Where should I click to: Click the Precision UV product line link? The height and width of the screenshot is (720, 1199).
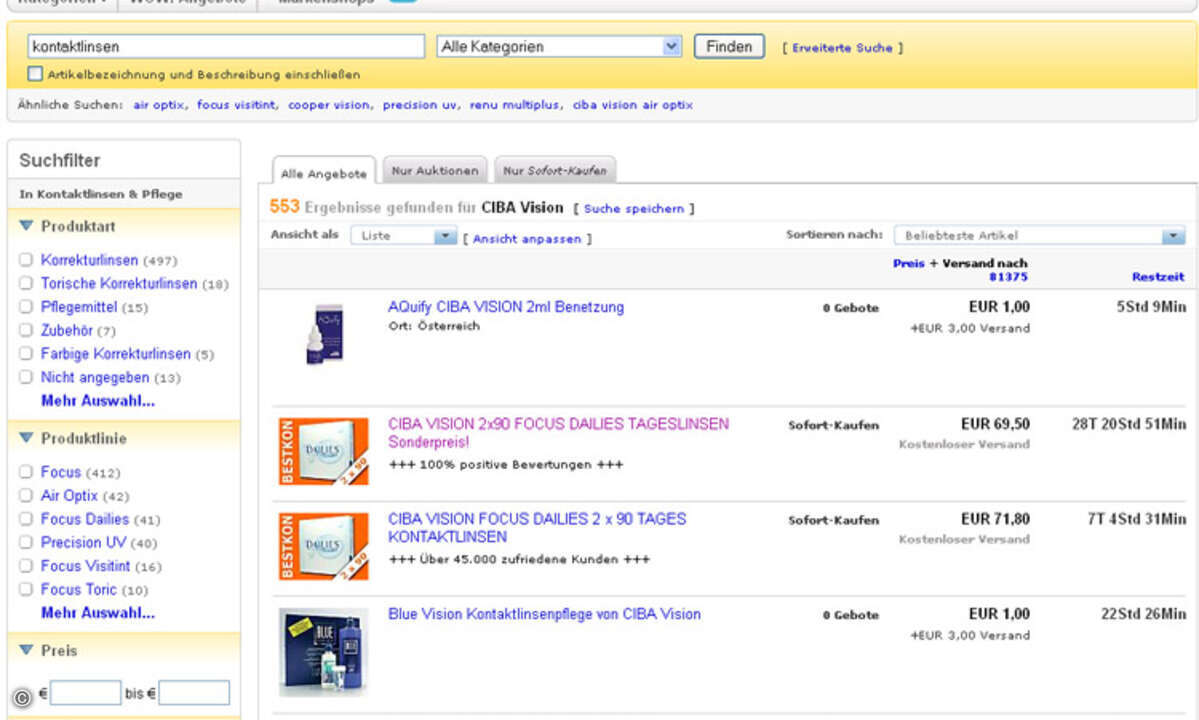83,543
